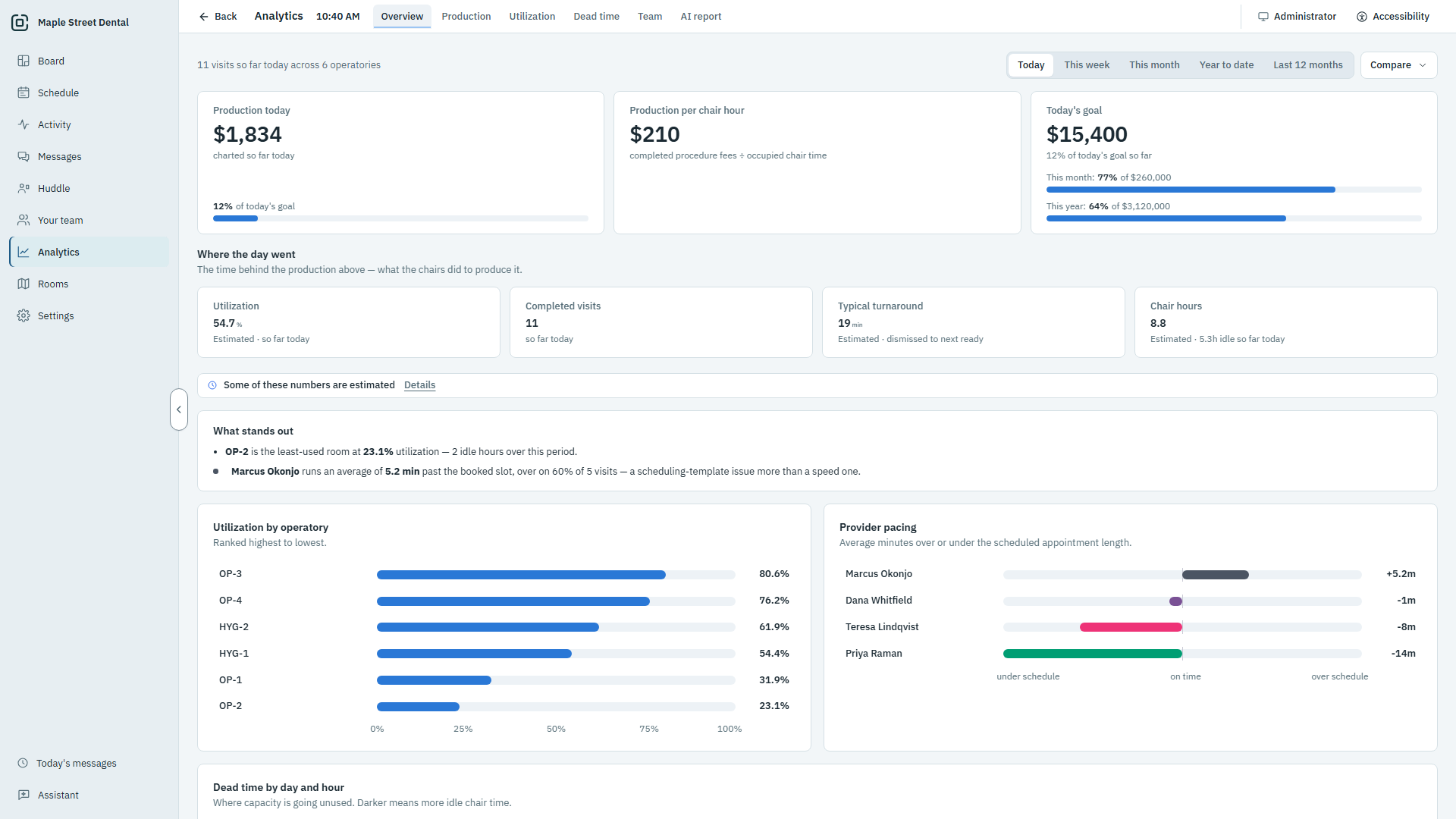Screen dimensions: 1456x819
Task: Open the Board sidebar icon
Action: pos(24,61)
